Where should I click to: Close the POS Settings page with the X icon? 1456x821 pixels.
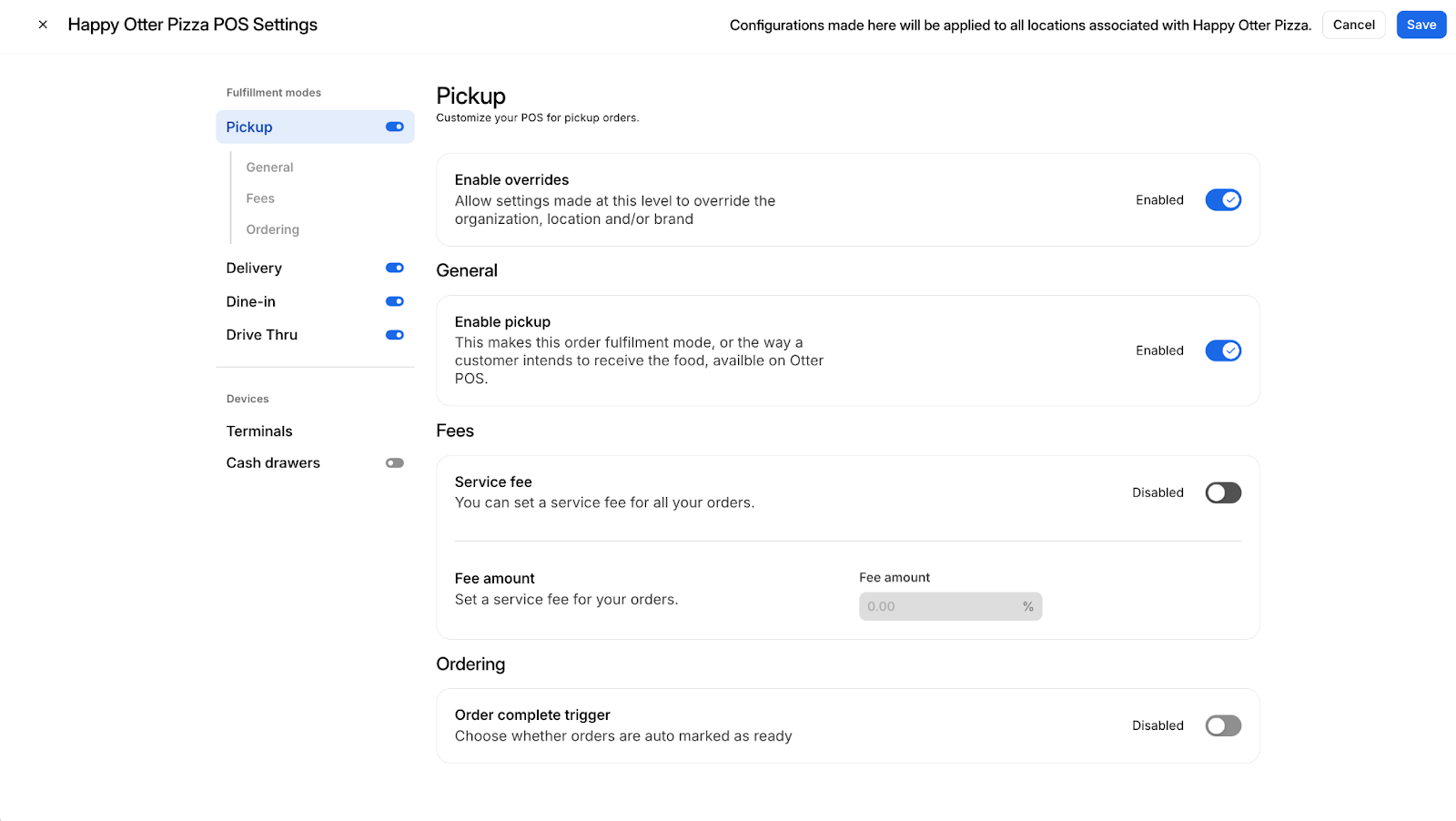(43, 25)
